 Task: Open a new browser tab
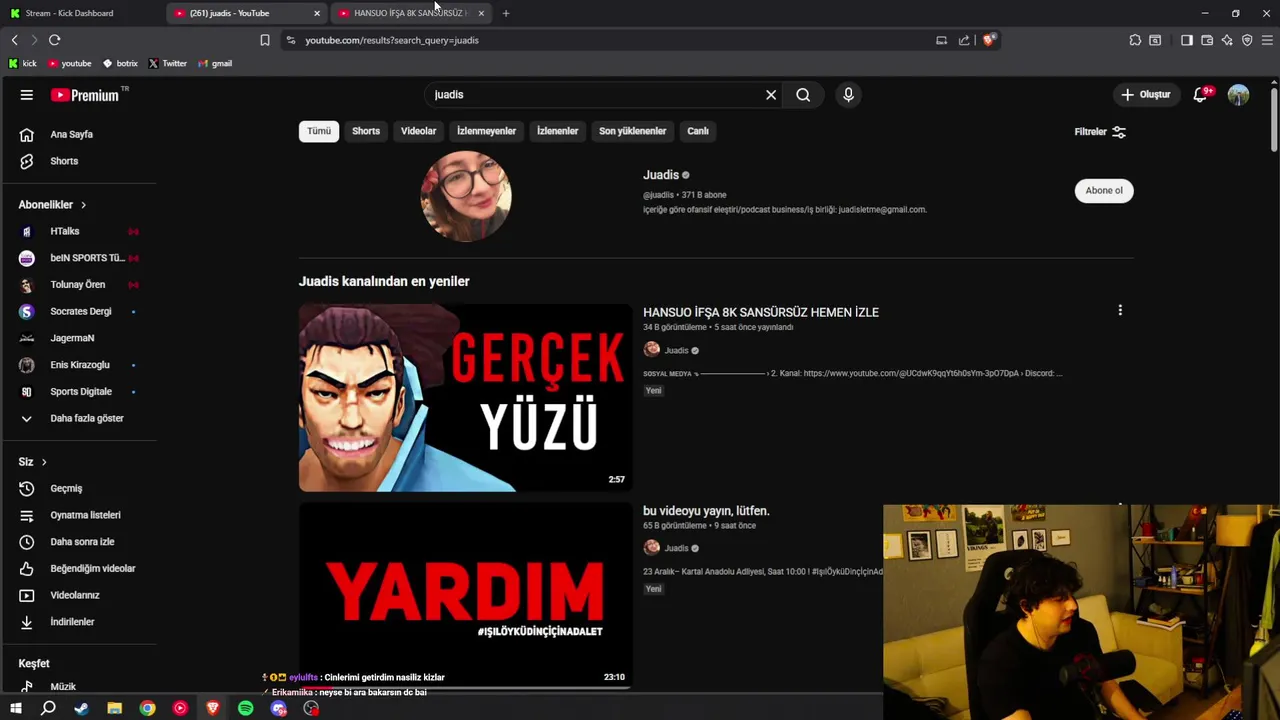506,13
